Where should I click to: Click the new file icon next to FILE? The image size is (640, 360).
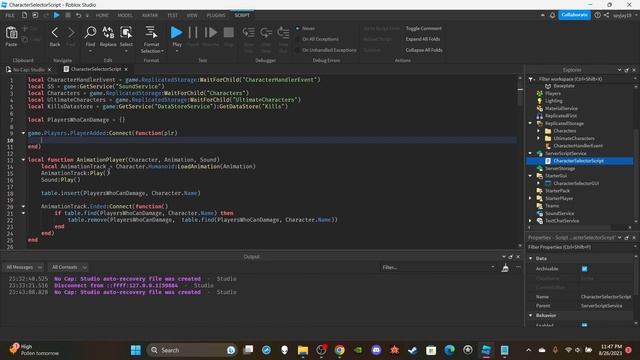coord(24,15)
